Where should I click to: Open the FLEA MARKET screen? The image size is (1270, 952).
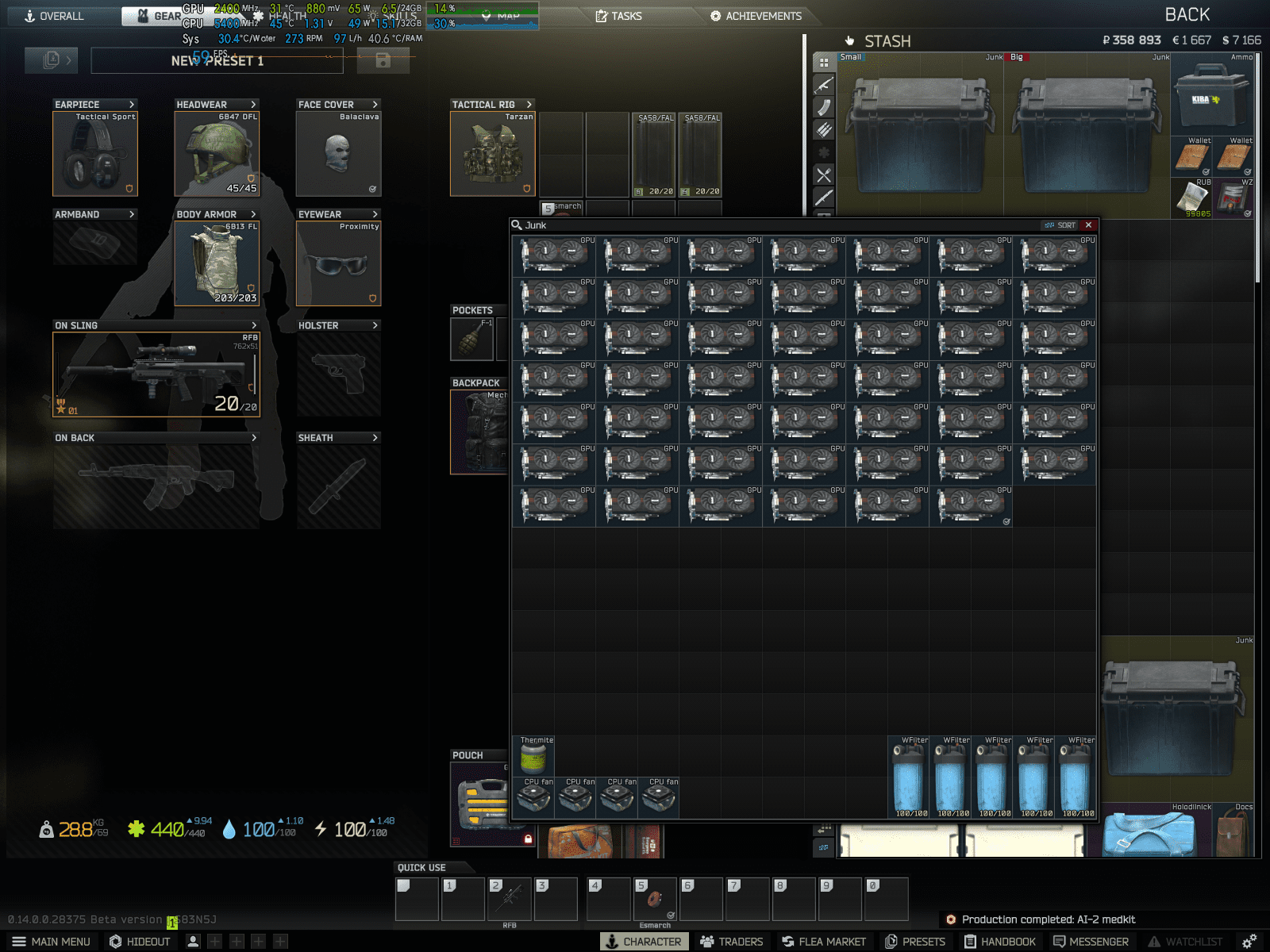click(824, 942)
